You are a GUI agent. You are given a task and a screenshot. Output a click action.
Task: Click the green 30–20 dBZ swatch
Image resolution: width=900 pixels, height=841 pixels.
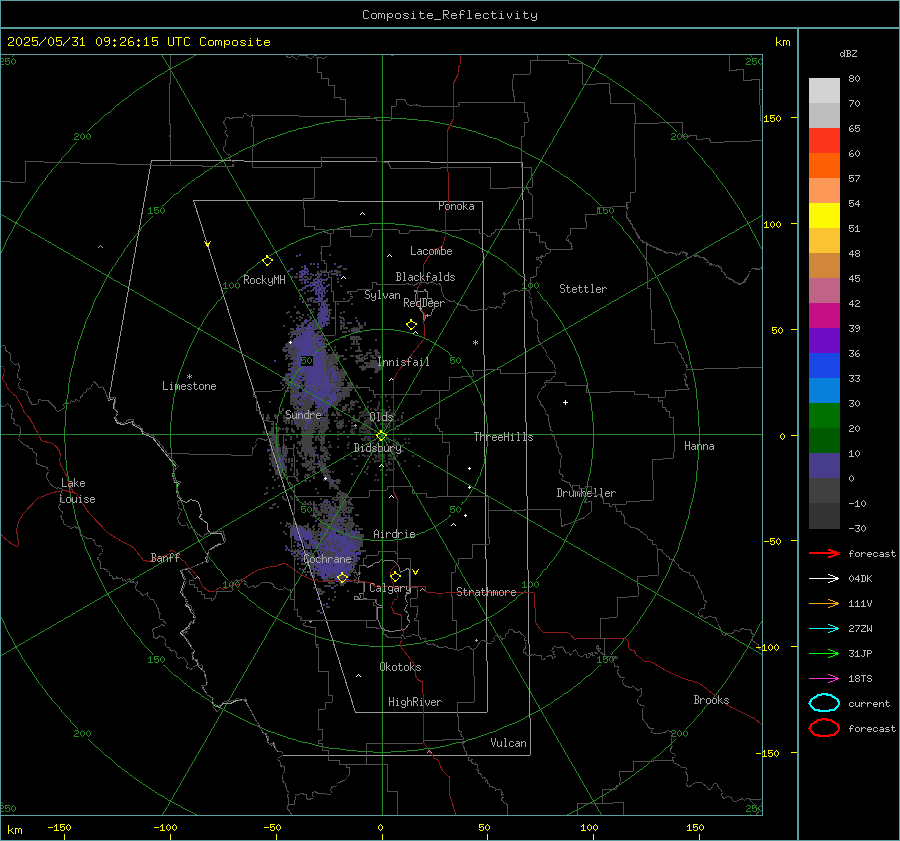824,416
